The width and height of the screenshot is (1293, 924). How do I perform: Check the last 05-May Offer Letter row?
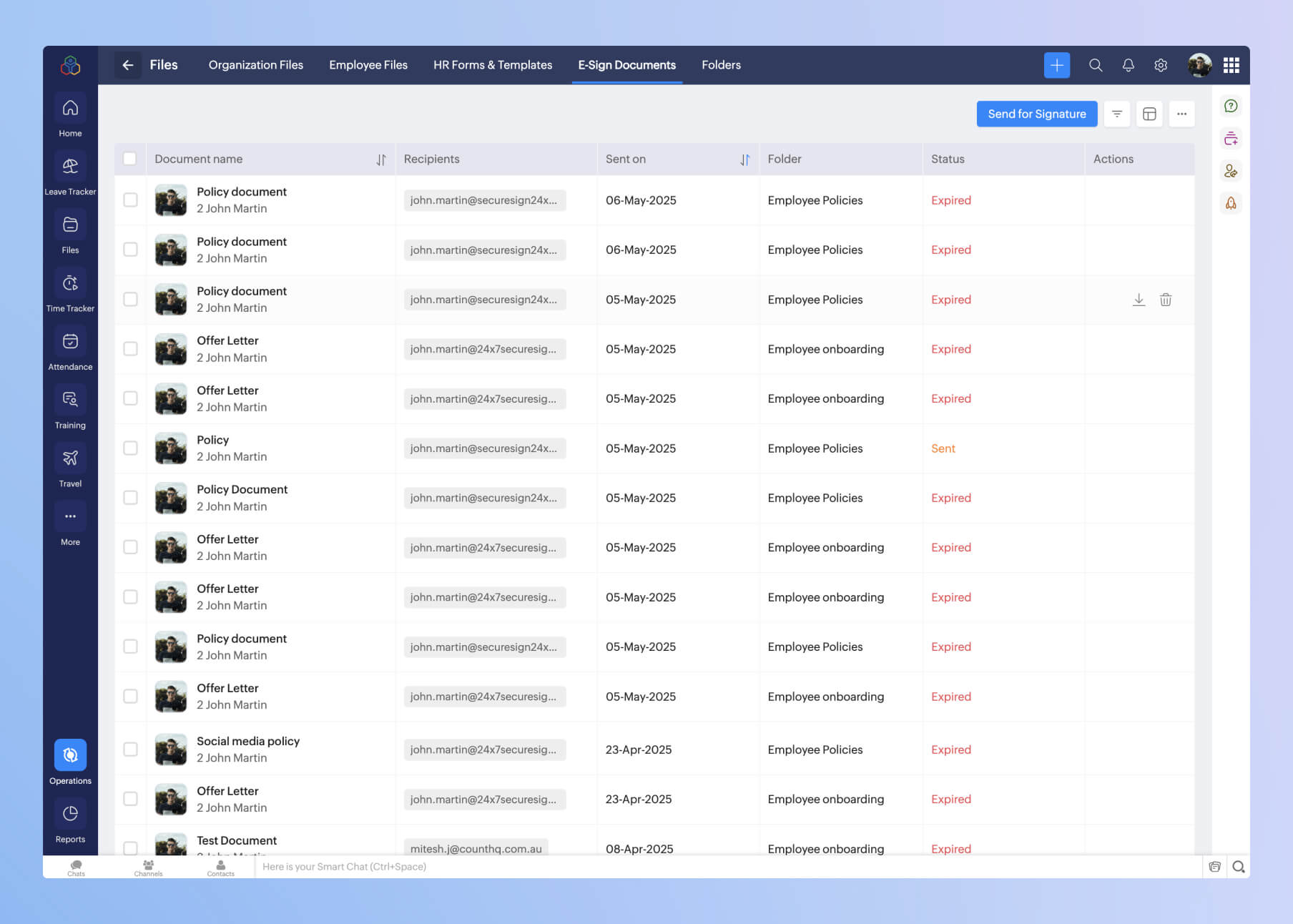130,697
